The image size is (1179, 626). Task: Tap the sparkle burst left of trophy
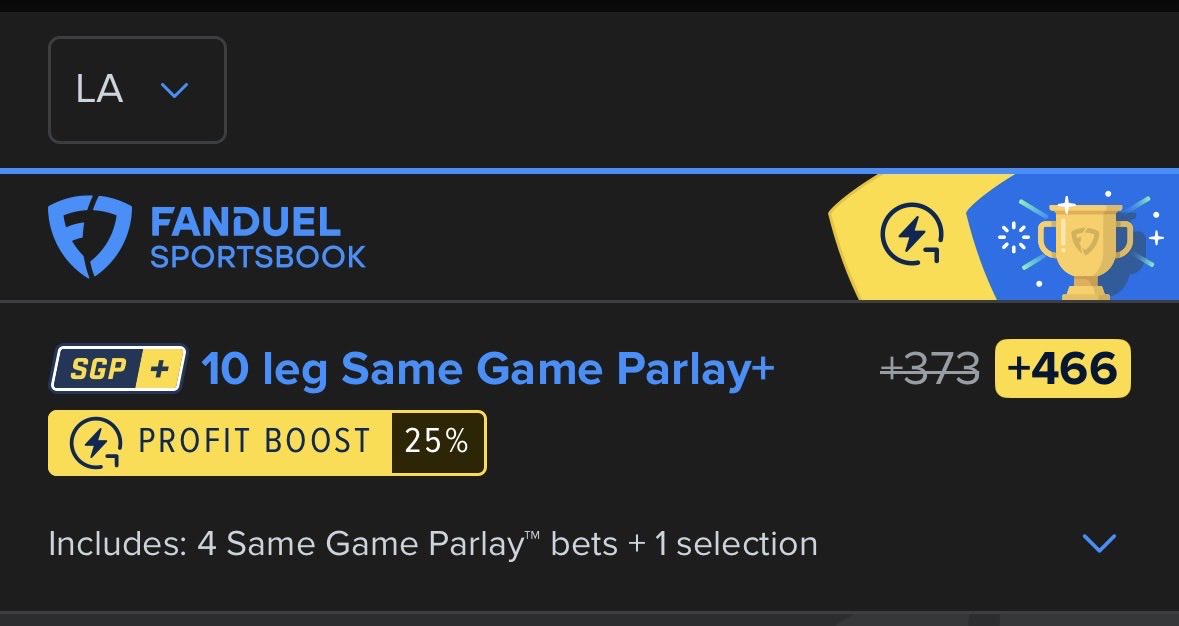tap(1013, 239)
